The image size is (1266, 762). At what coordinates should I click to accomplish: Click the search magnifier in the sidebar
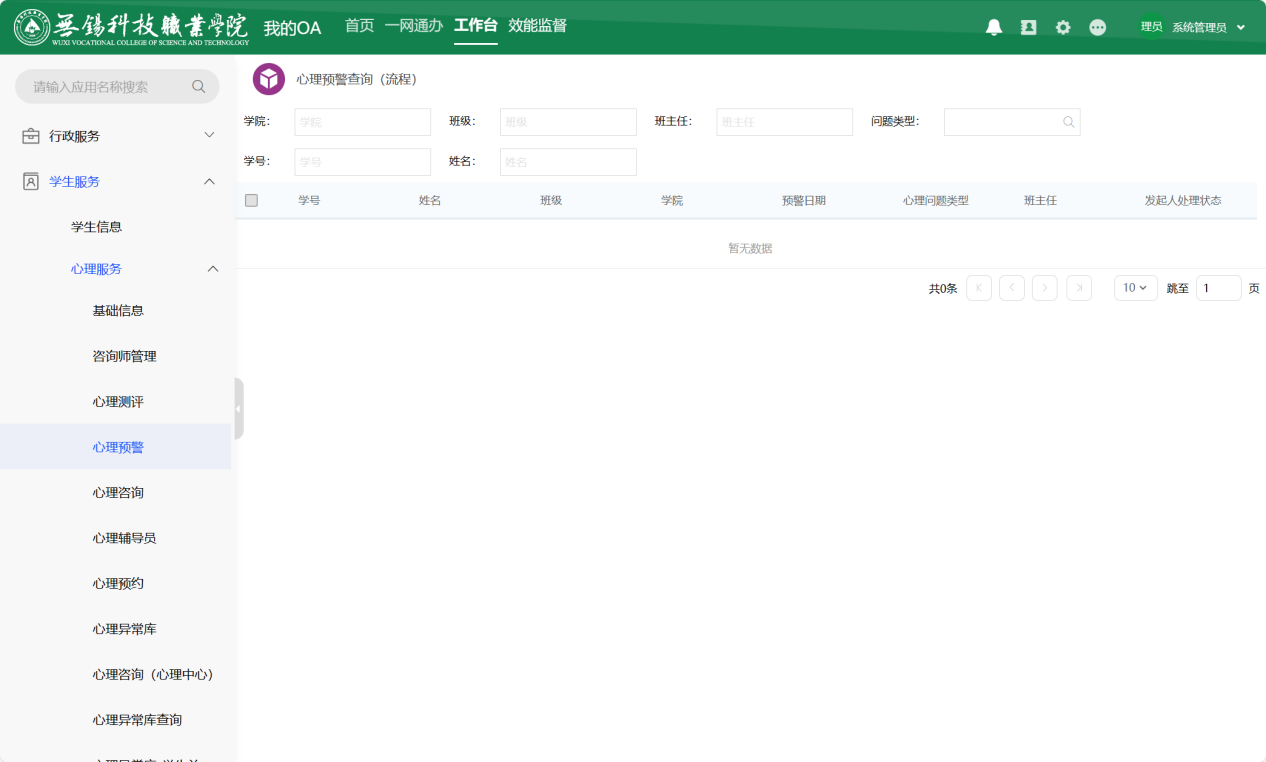(x=199, y=87)
